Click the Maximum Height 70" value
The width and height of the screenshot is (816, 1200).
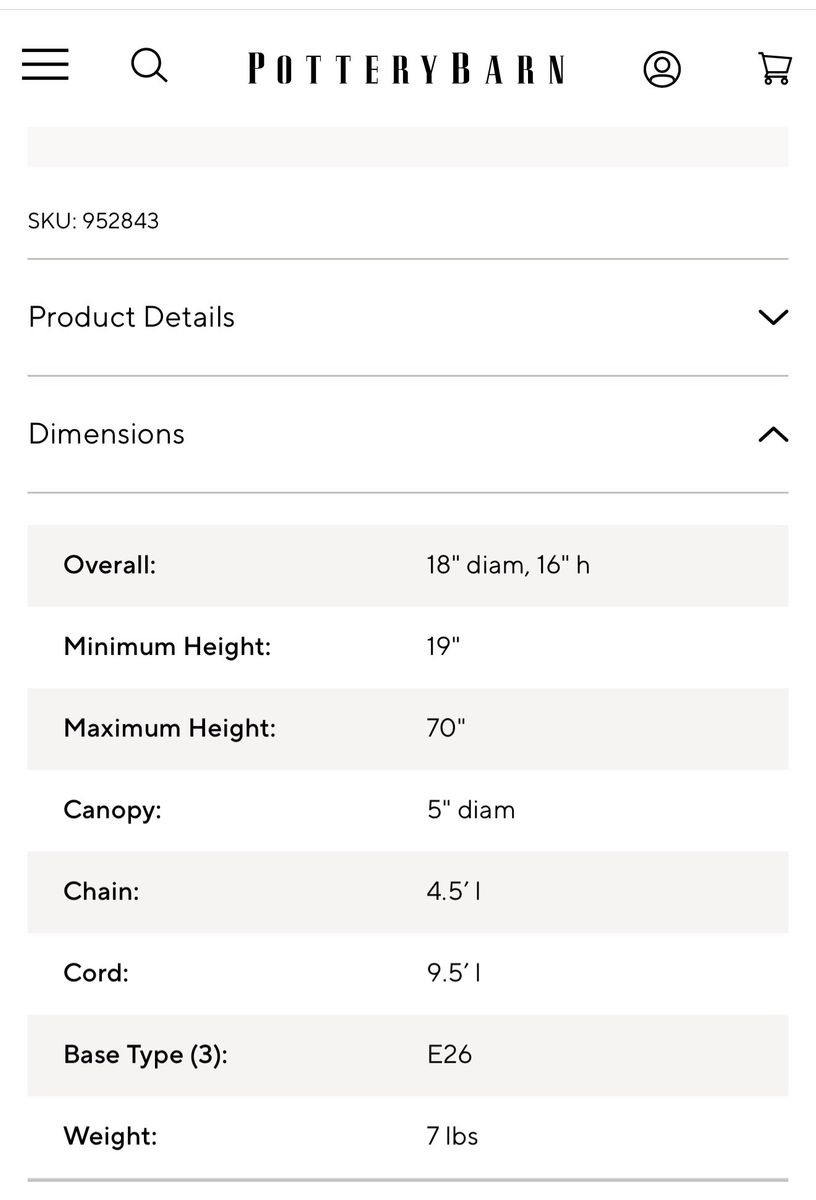[446, 728]
